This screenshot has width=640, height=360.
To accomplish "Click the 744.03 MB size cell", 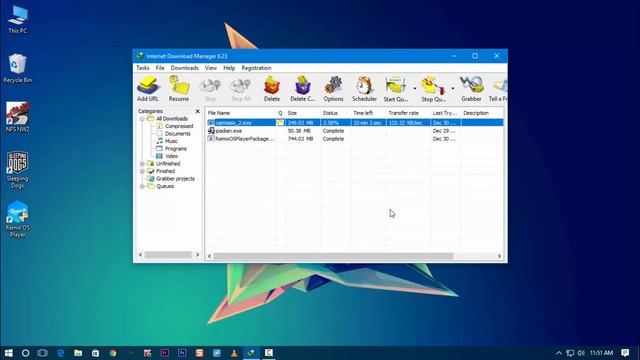I will [x=300, y=139].
